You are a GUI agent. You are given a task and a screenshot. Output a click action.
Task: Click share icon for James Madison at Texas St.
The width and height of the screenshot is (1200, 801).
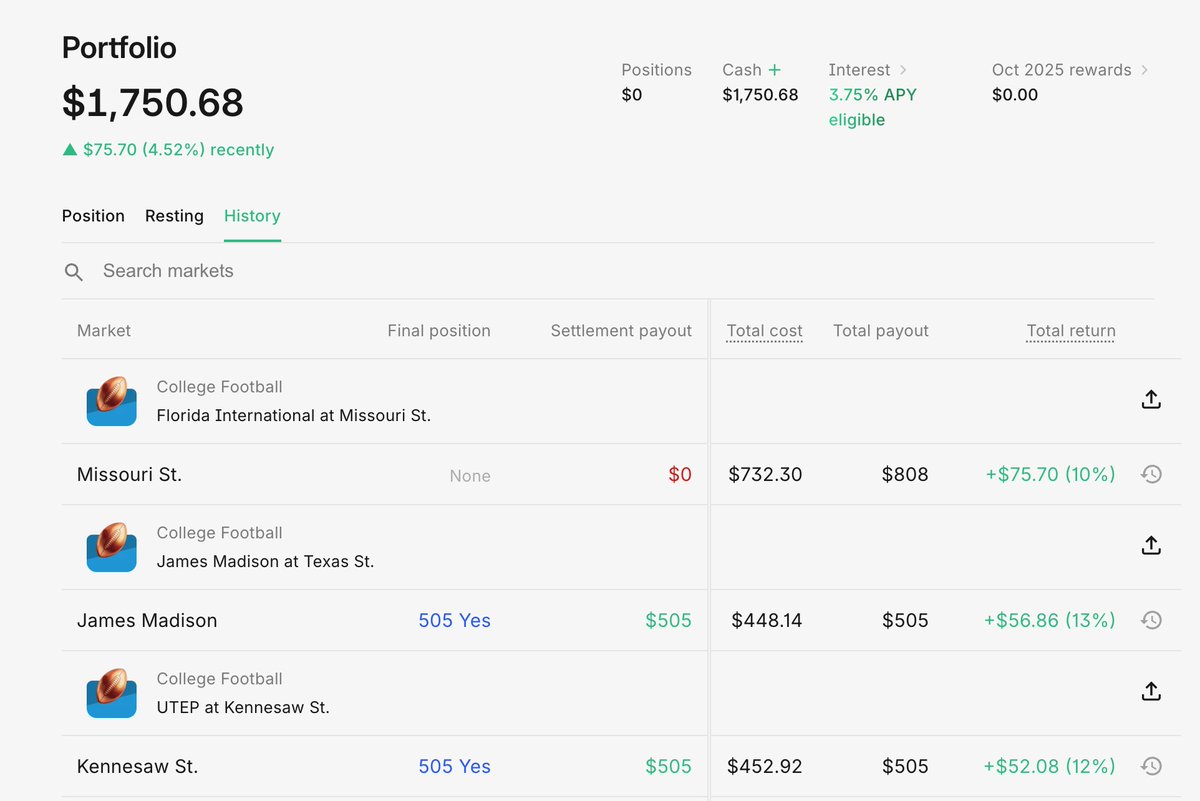pos(1151,546)
